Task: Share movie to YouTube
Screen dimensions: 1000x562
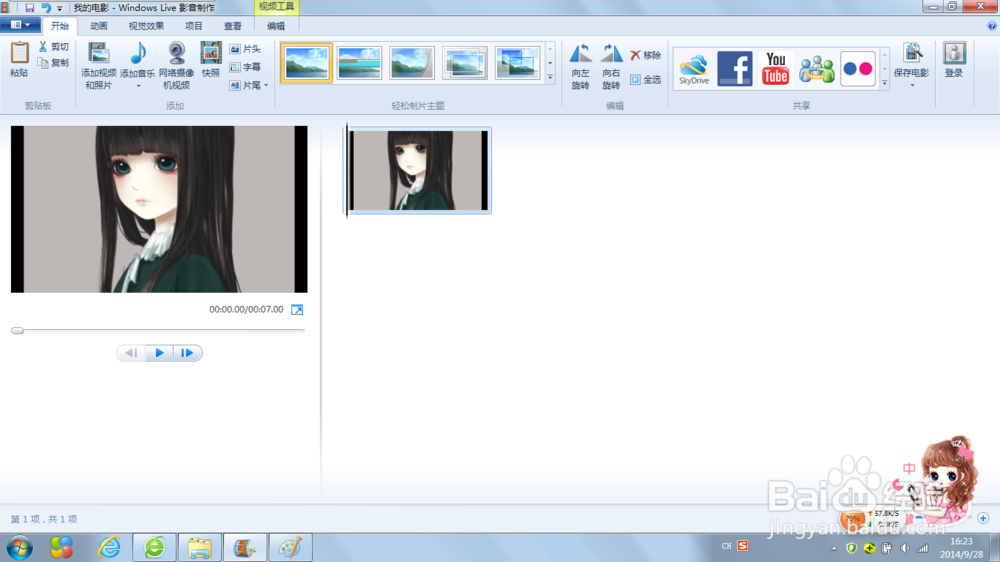Action: [776, 69]
